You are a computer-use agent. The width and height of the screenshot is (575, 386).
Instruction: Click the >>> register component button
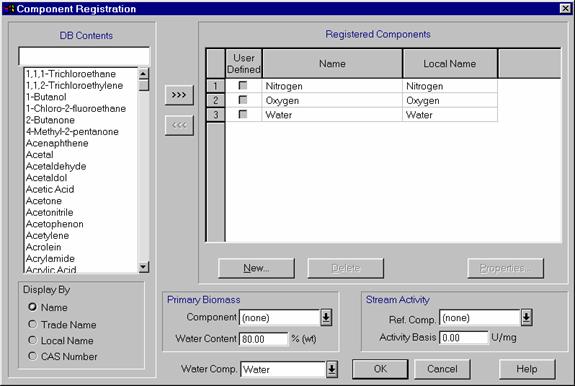(x=179, y=95)
